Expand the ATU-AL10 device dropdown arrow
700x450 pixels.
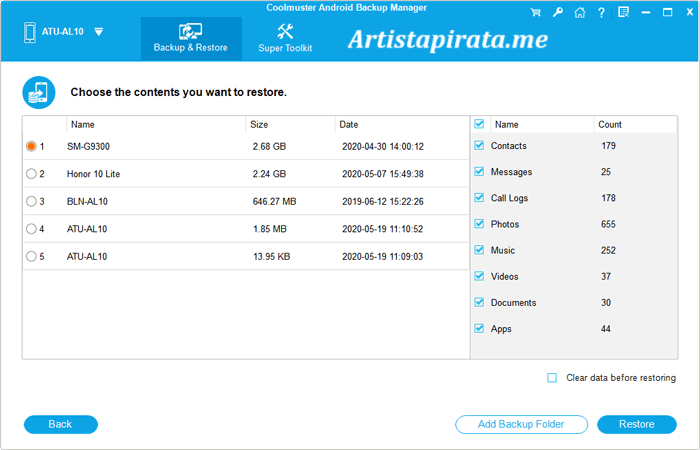pyautogui.click(x=99, y=32)
